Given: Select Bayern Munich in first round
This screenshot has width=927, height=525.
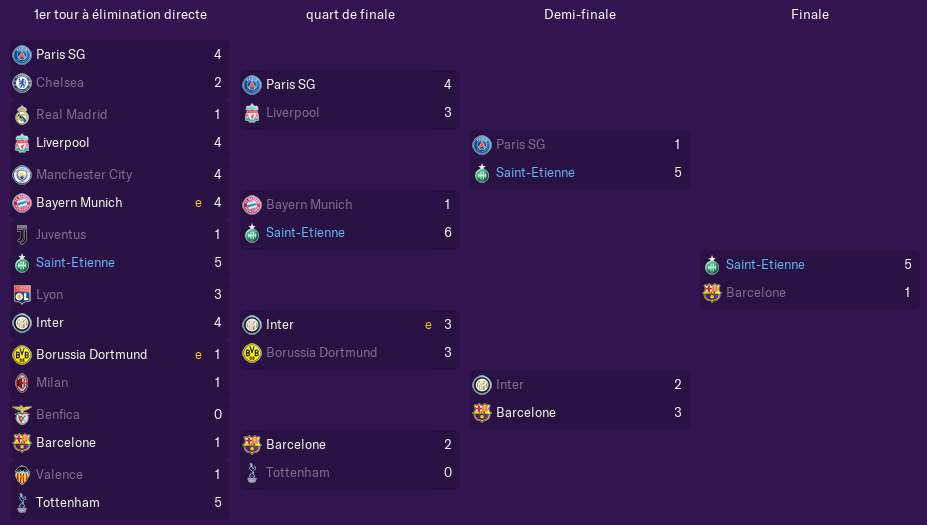Looking at the screenshot, I should (x=79, y=203).
